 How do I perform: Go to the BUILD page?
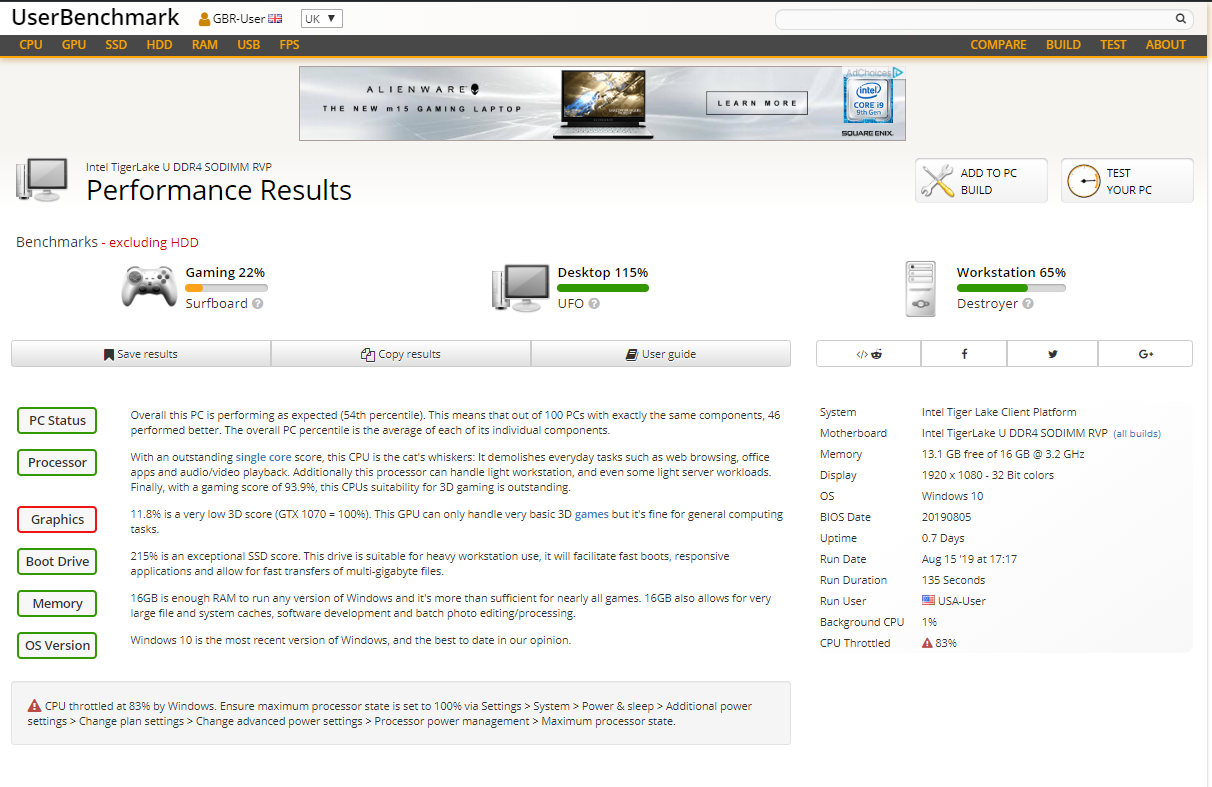coord(1063,45)
